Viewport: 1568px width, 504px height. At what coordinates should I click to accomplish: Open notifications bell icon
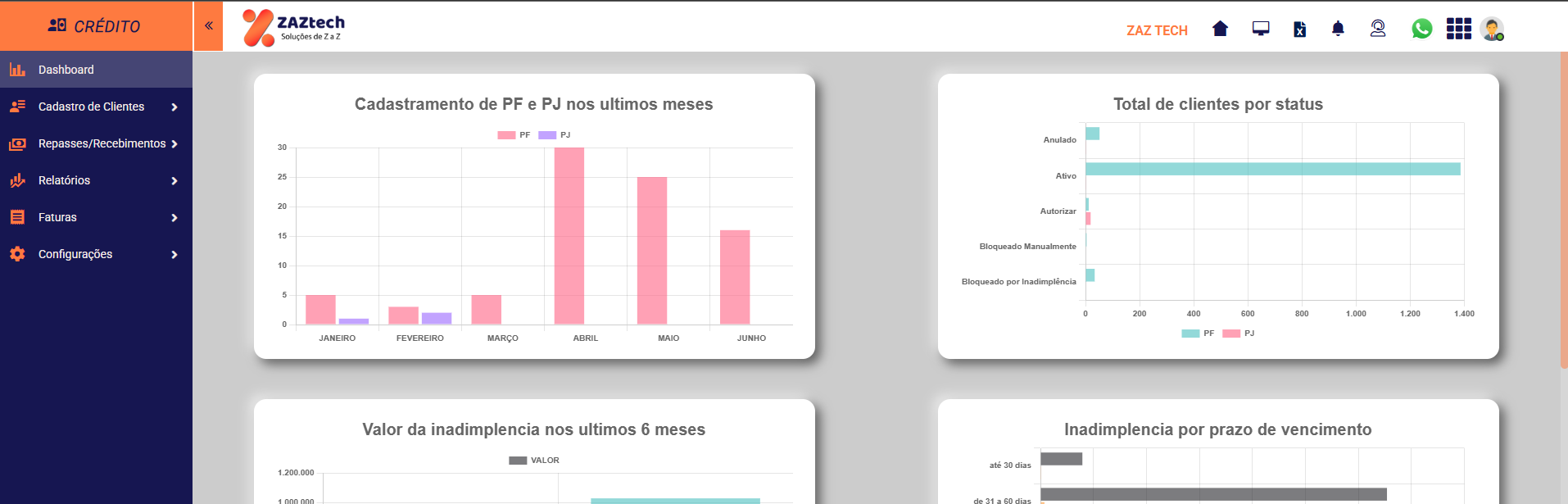[1338, 29]
